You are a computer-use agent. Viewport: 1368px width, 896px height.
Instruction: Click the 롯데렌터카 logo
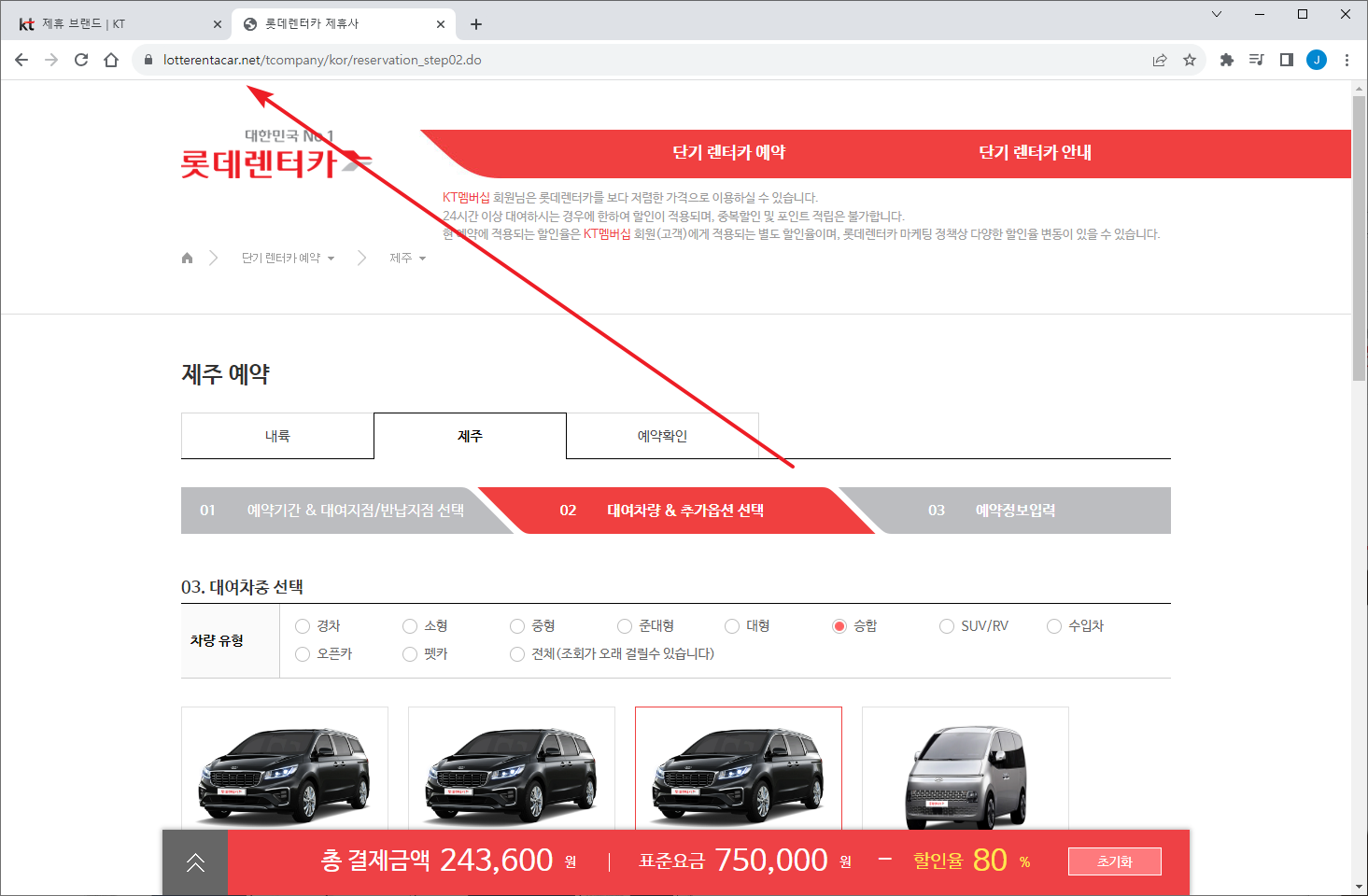pos(275,156)
